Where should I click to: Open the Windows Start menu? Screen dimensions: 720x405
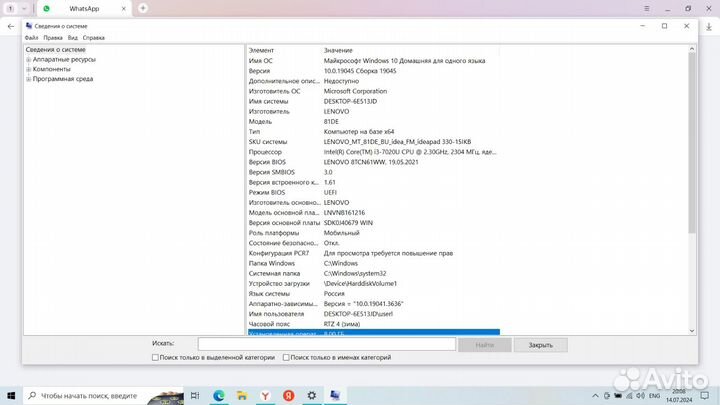coord(11,395)
